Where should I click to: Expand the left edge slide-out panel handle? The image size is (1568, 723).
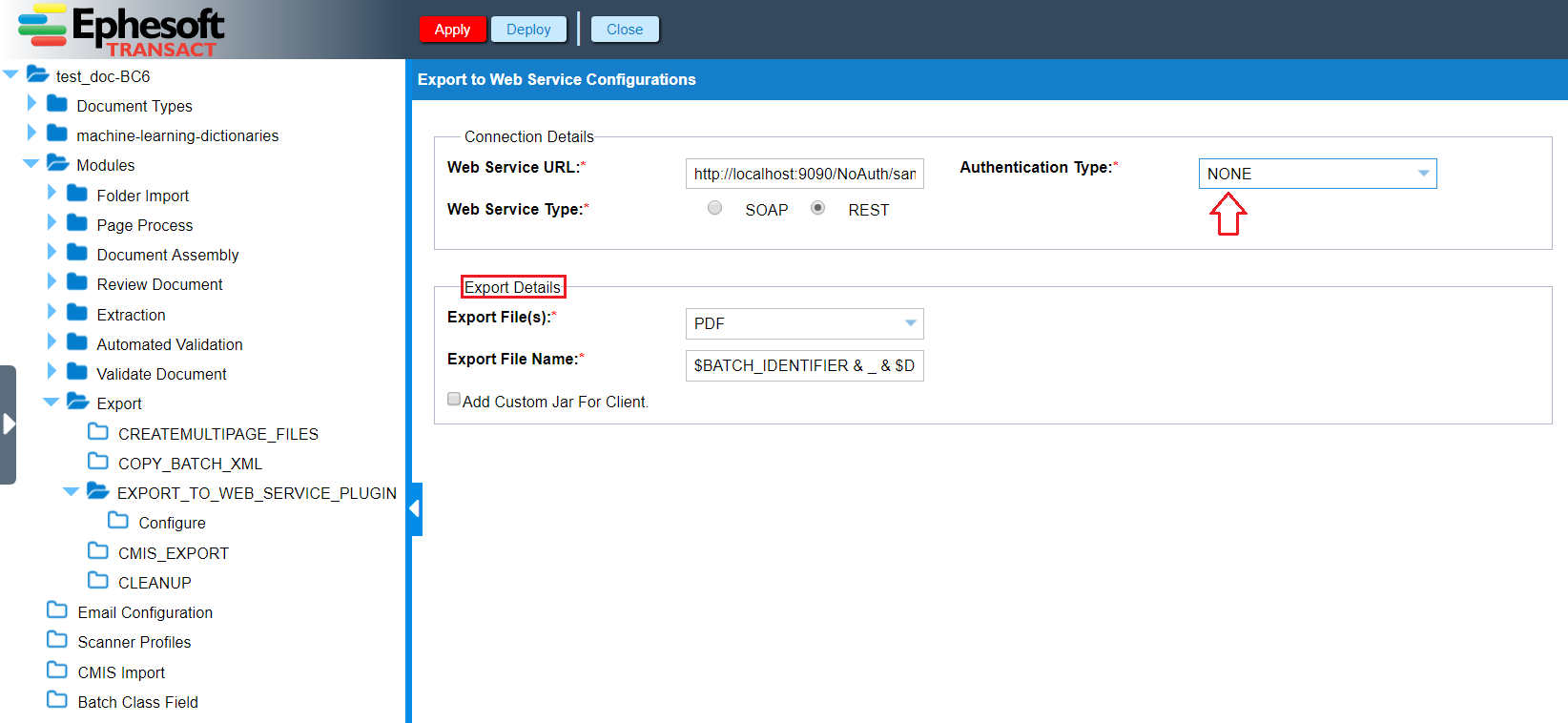(8, 424)
